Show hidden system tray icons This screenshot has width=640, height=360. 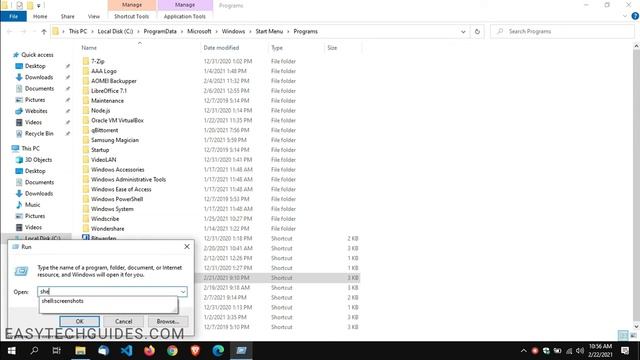click(524, 351)
